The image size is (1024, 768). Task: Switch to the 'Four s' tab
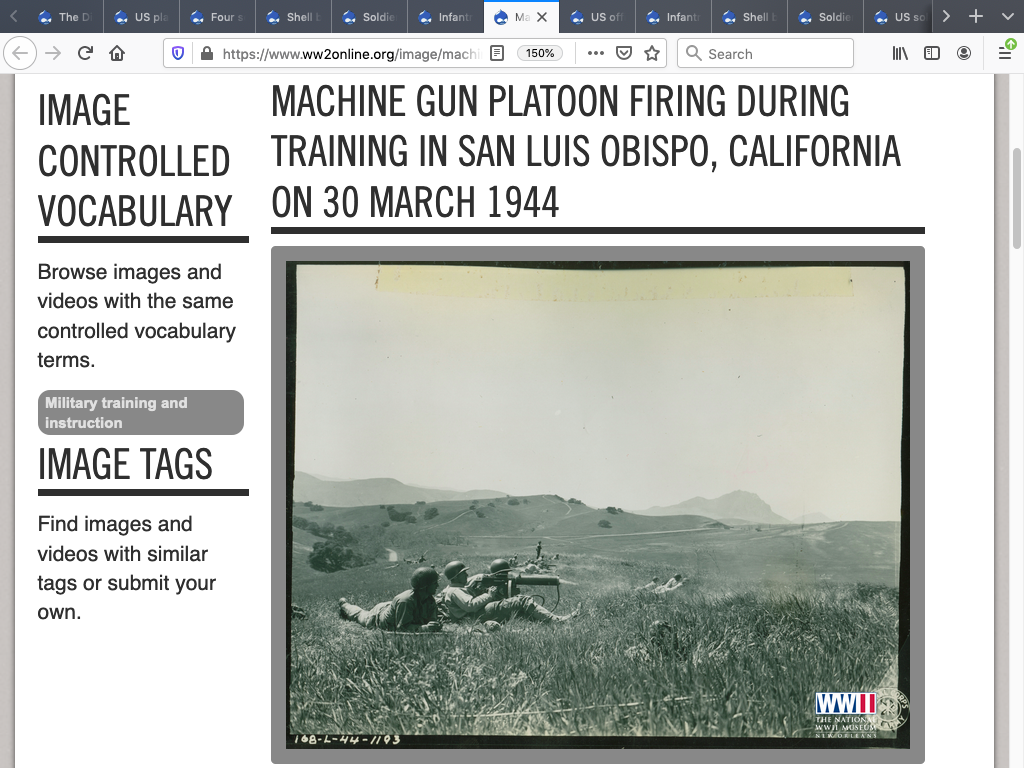pos(218,17)
